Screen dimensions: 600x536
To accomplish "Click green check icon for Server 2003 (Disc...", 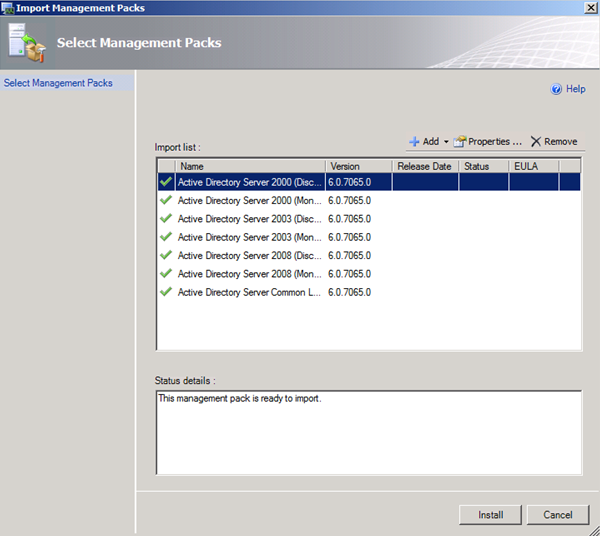I will pos(166,218).
